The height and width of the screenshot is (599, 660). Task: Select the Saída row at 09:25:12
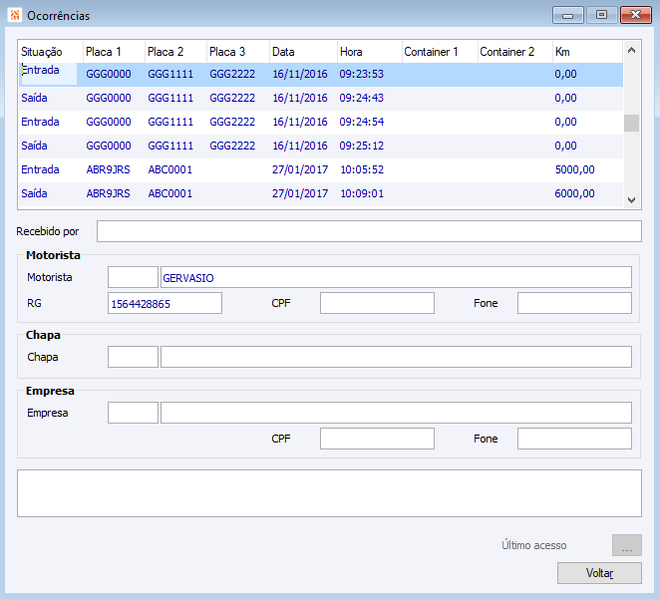[x=321, y=146]
